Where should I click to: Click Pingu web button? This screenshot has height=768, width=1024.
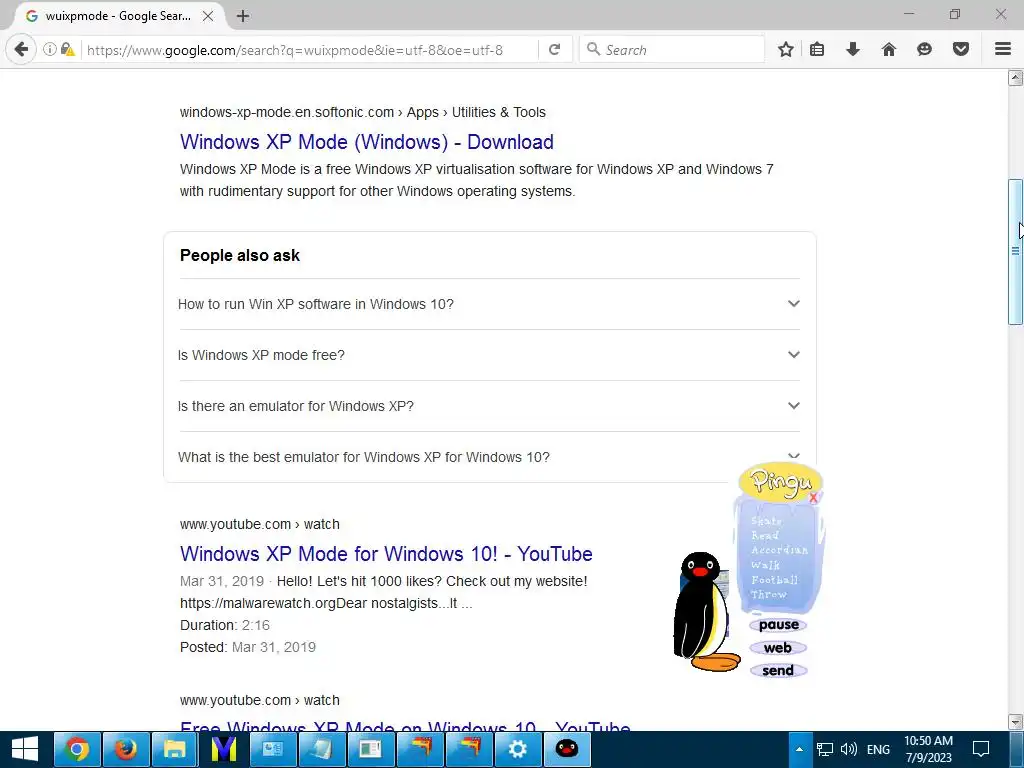(x=777, y=648)
